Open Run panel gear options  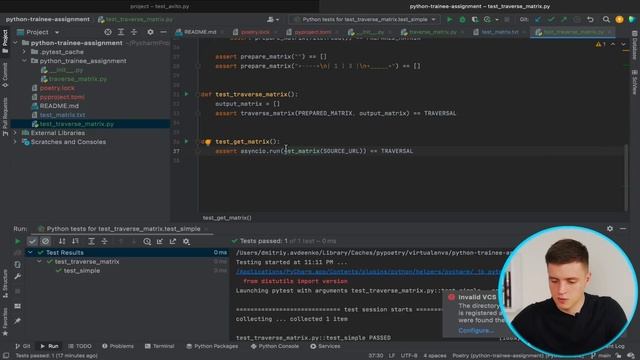[x=610, y=229]
